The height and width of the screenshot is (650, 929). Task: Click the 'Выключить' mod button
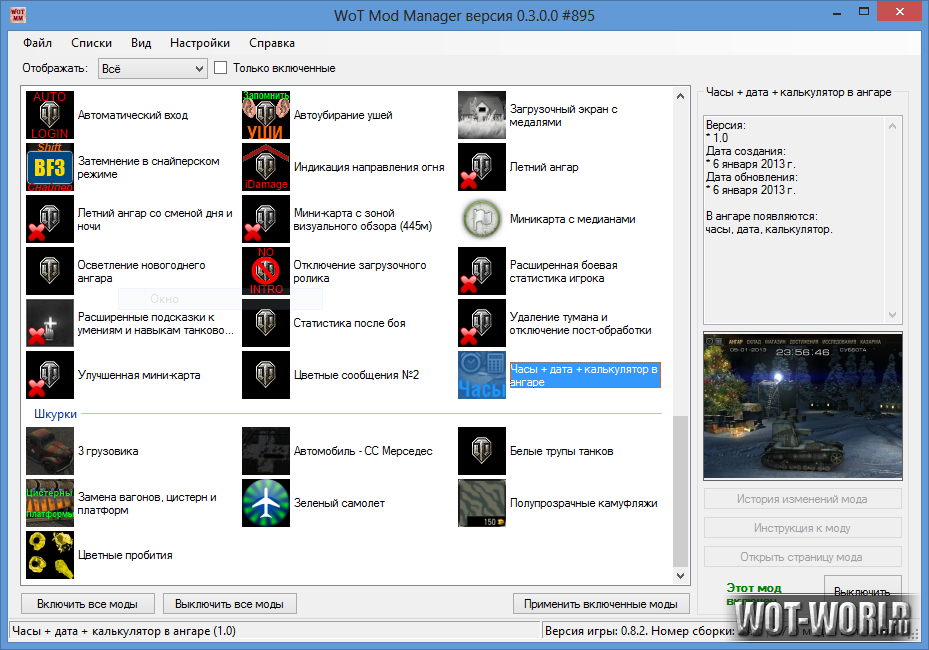pyautogui.click(x=862, y=591)
